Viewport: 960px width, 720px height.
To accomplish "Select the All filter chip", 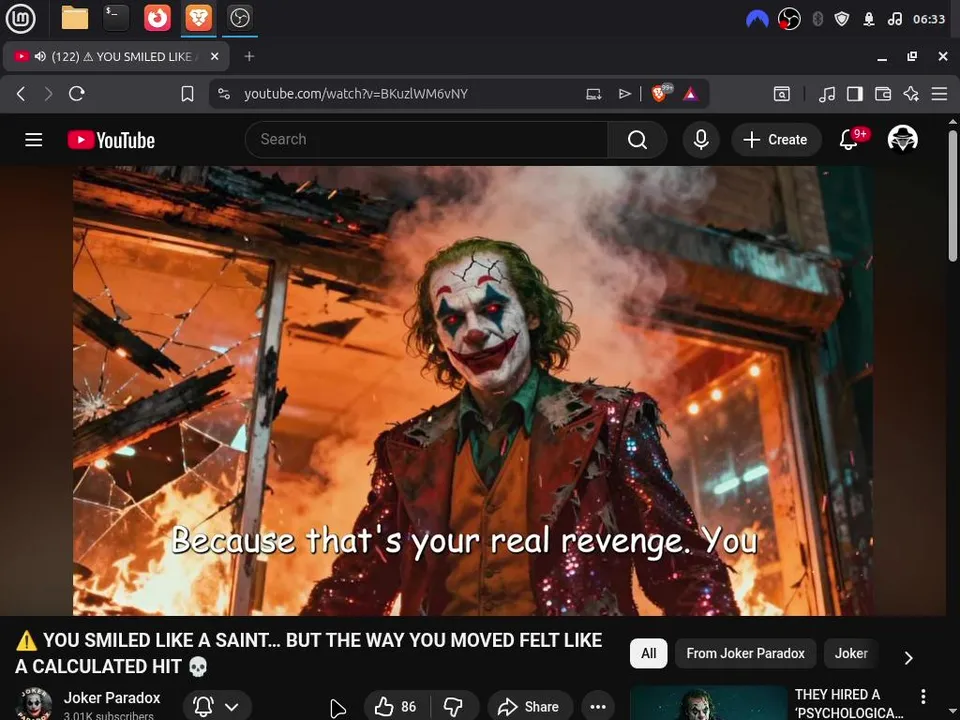I will [648, 653].
